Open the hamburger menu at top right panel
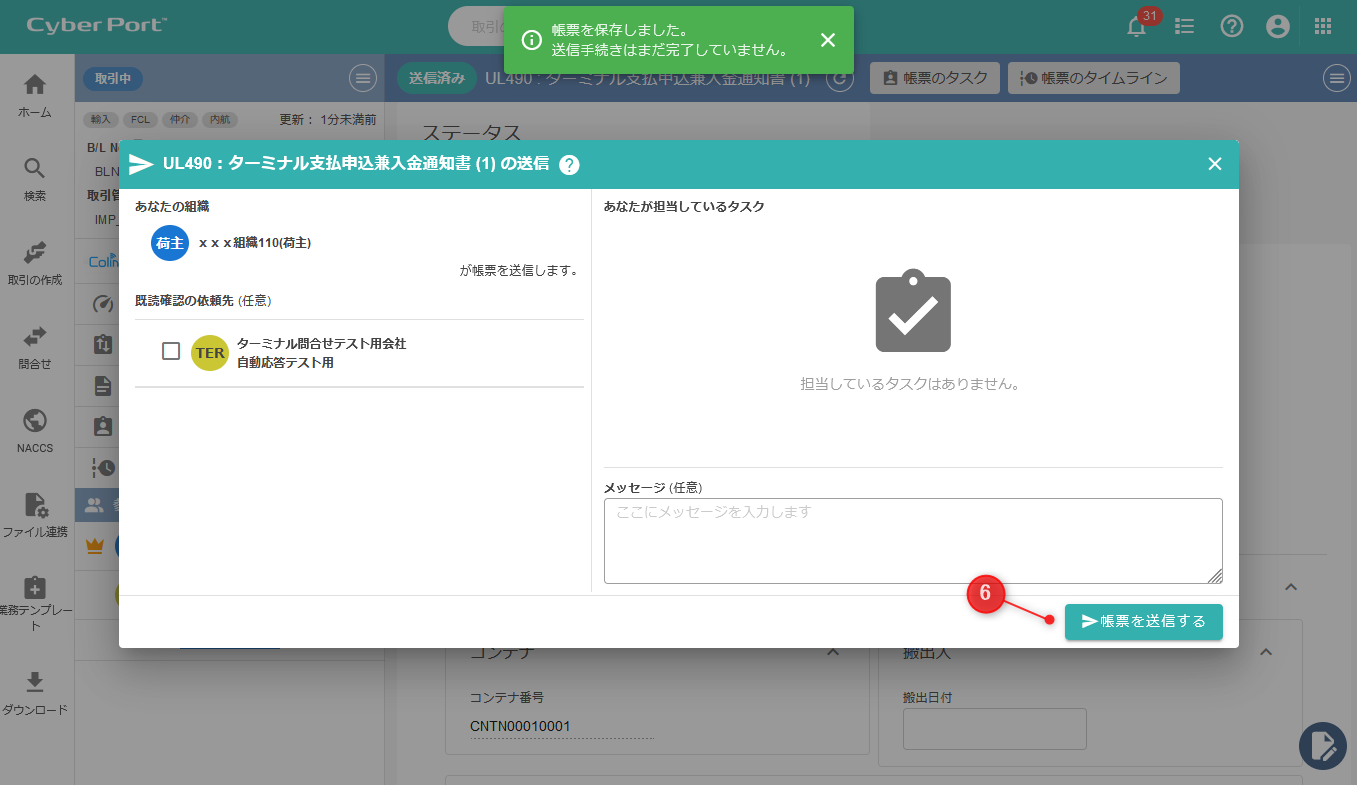The width and height of the screenshot is (1357, 785). (x=1336, y=78)
